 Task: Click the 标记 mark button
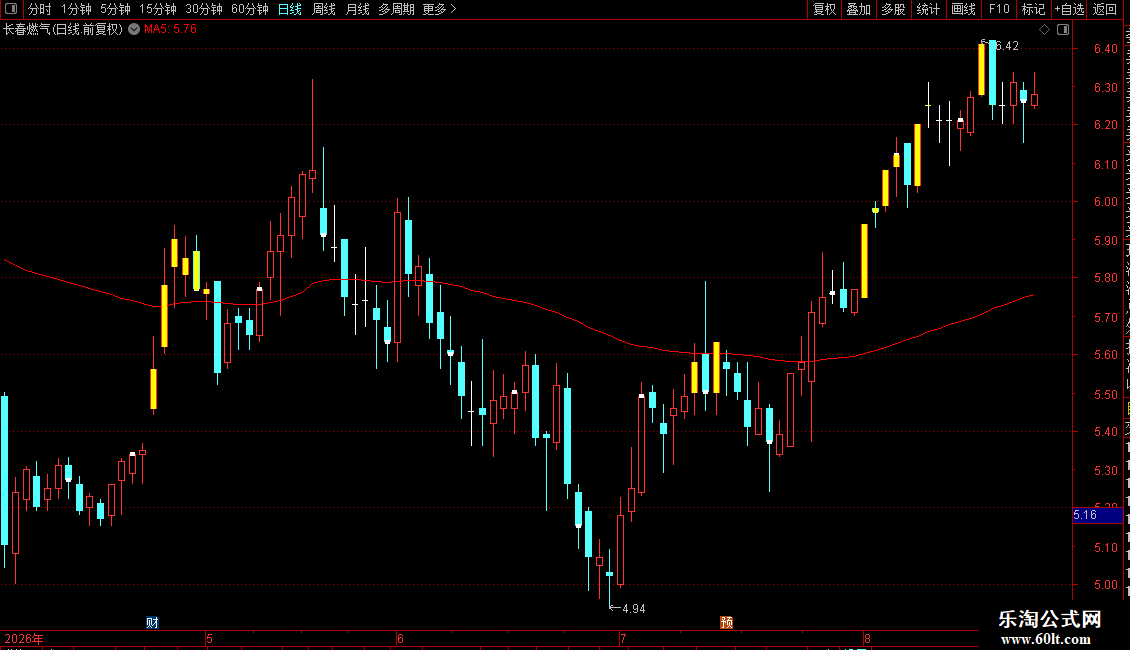click(1033, 9)
